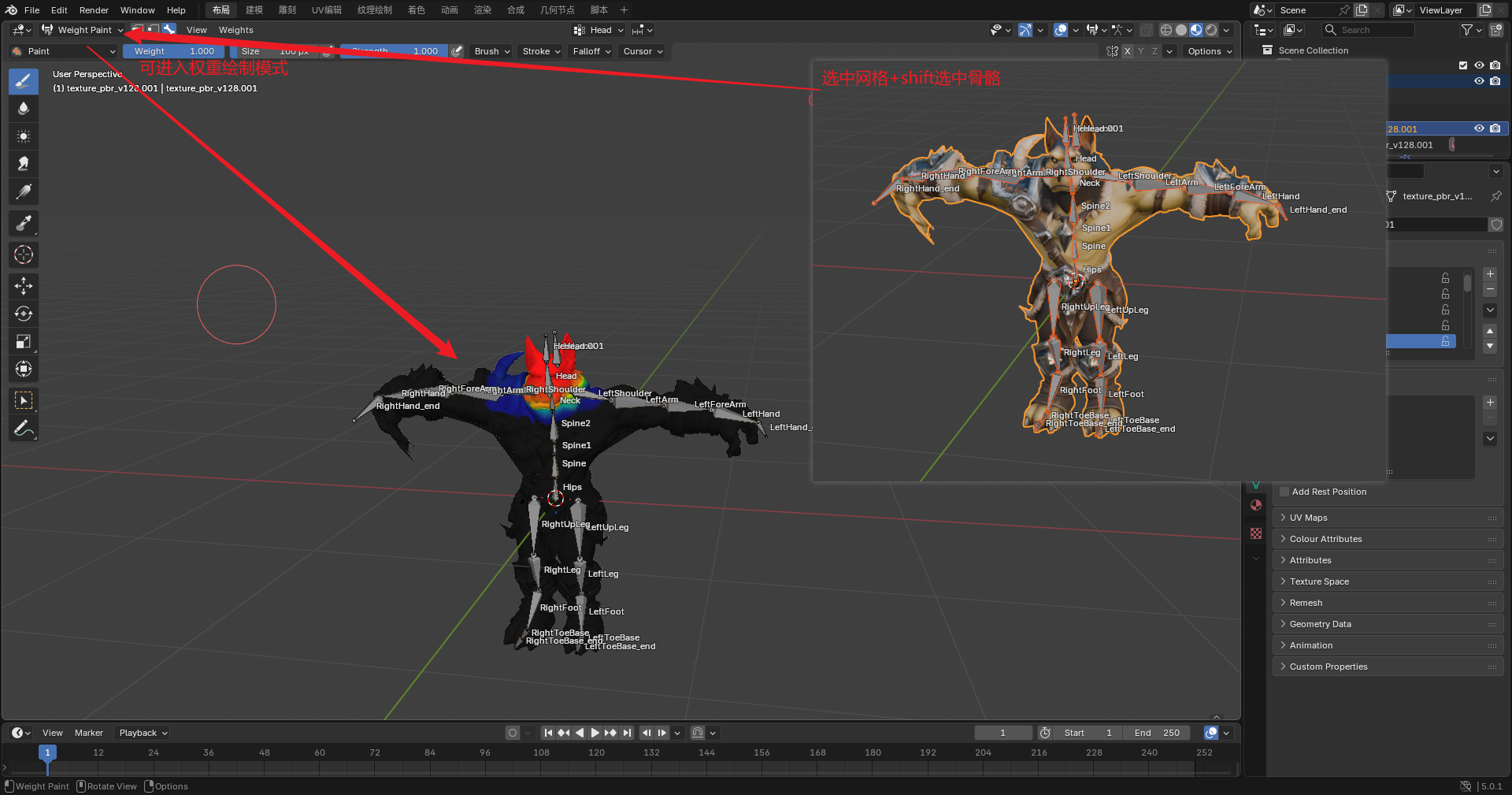Viewport: 1512px width, 795px height.
Task: Select the Smear weight tool
Action: [x=24, y=163]
